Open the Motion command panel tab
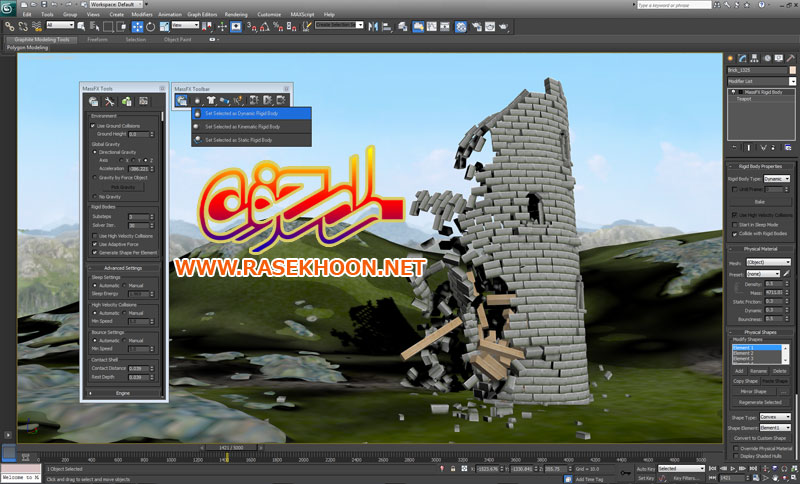800x484 pixels. pyautogui.click(x=767, y=58)
